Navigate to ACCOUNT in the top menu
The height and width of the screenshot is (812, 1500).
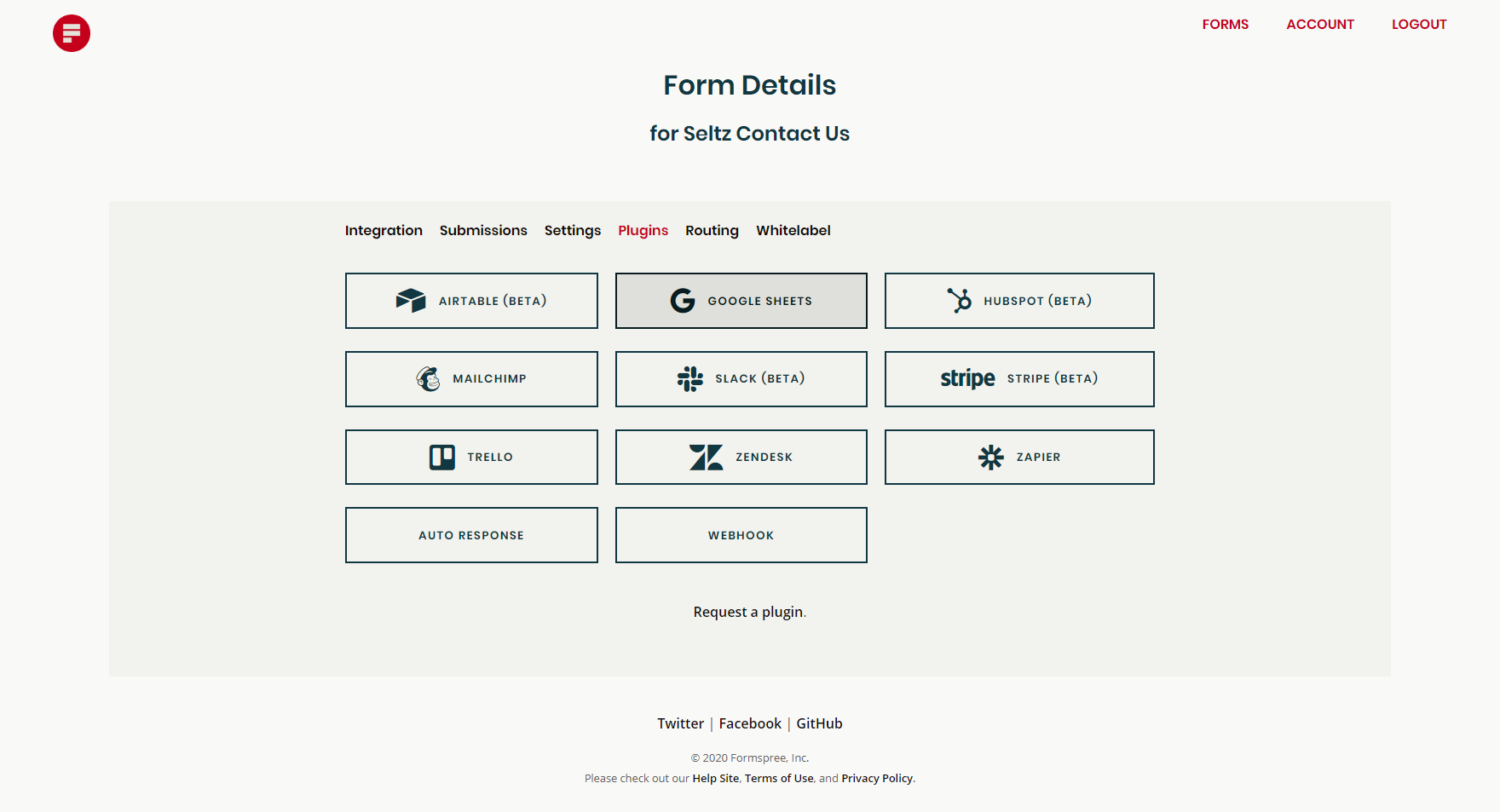[x=1319, y=24]
